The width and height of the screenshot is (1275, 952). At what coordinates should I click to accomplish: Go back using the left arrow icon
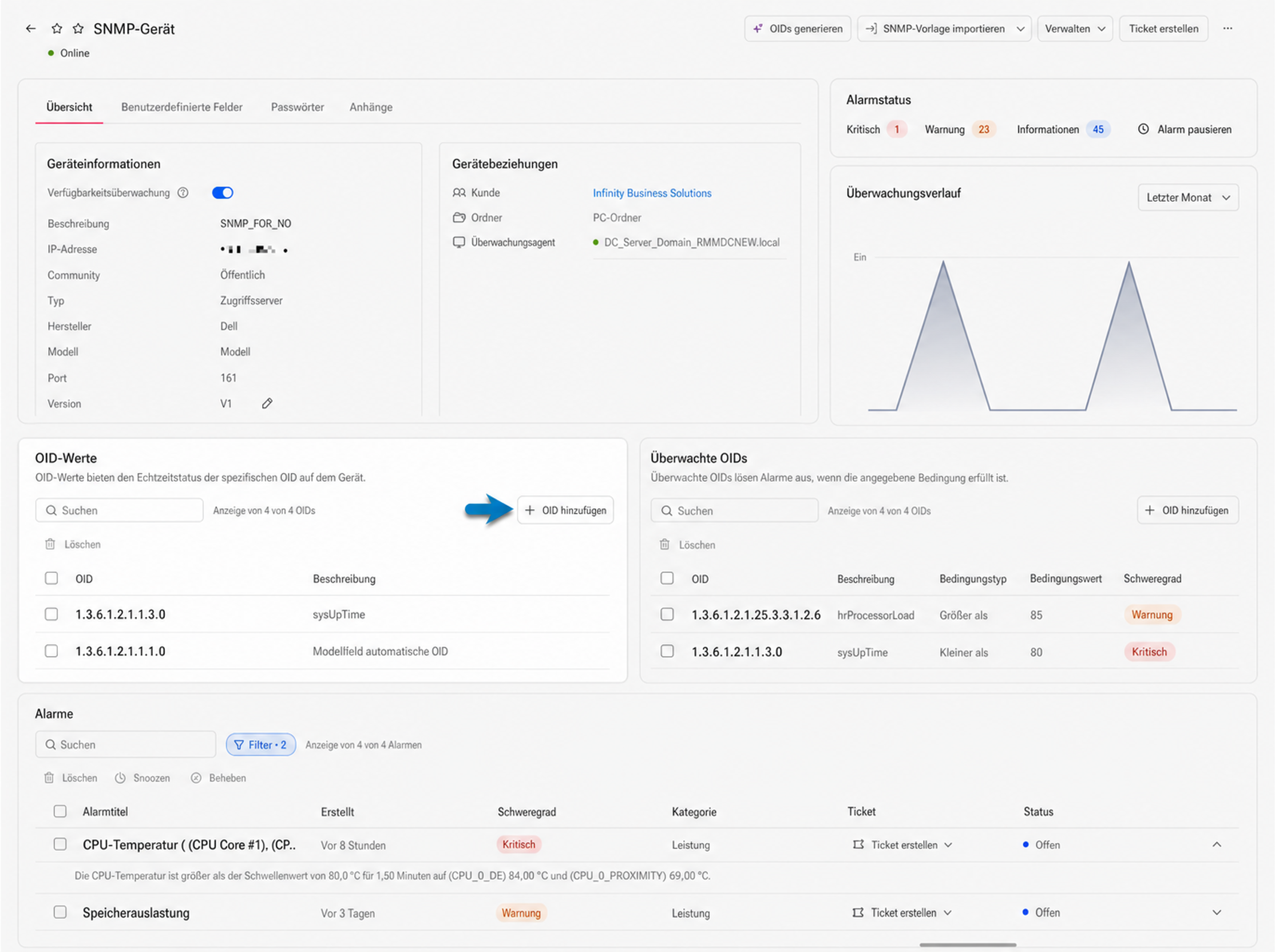point(31,28)
